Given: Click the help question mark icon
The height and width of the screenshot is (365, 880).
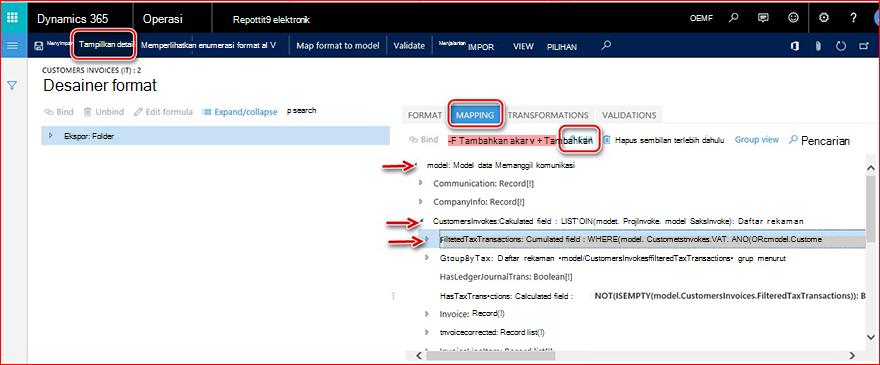Looking at the screenshot, I should pyautogui.click(x=853, y=17).
